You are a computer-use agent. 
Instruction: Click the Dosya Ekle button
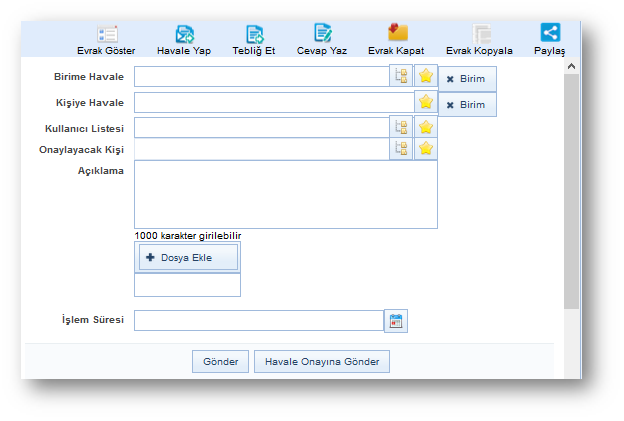point(188,257)
